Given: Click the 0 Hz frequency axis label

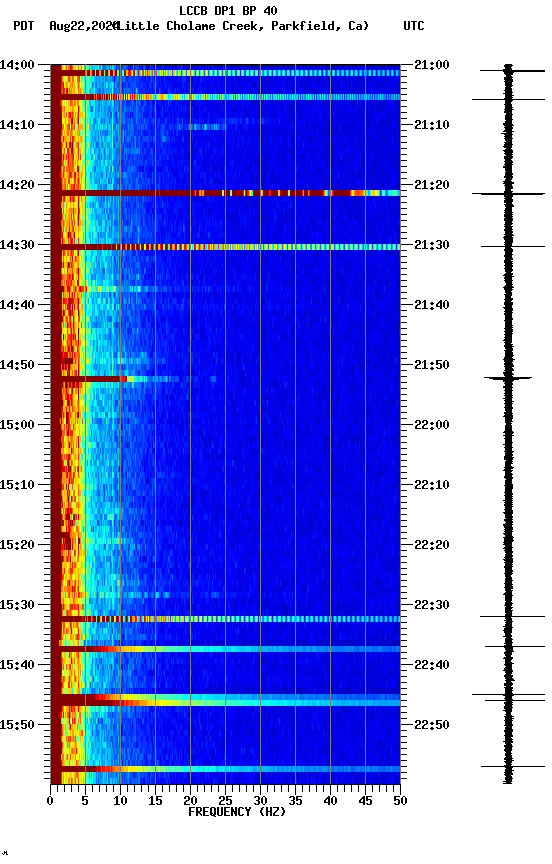Looking at the screenshot, I should click(x=50, y=801).
